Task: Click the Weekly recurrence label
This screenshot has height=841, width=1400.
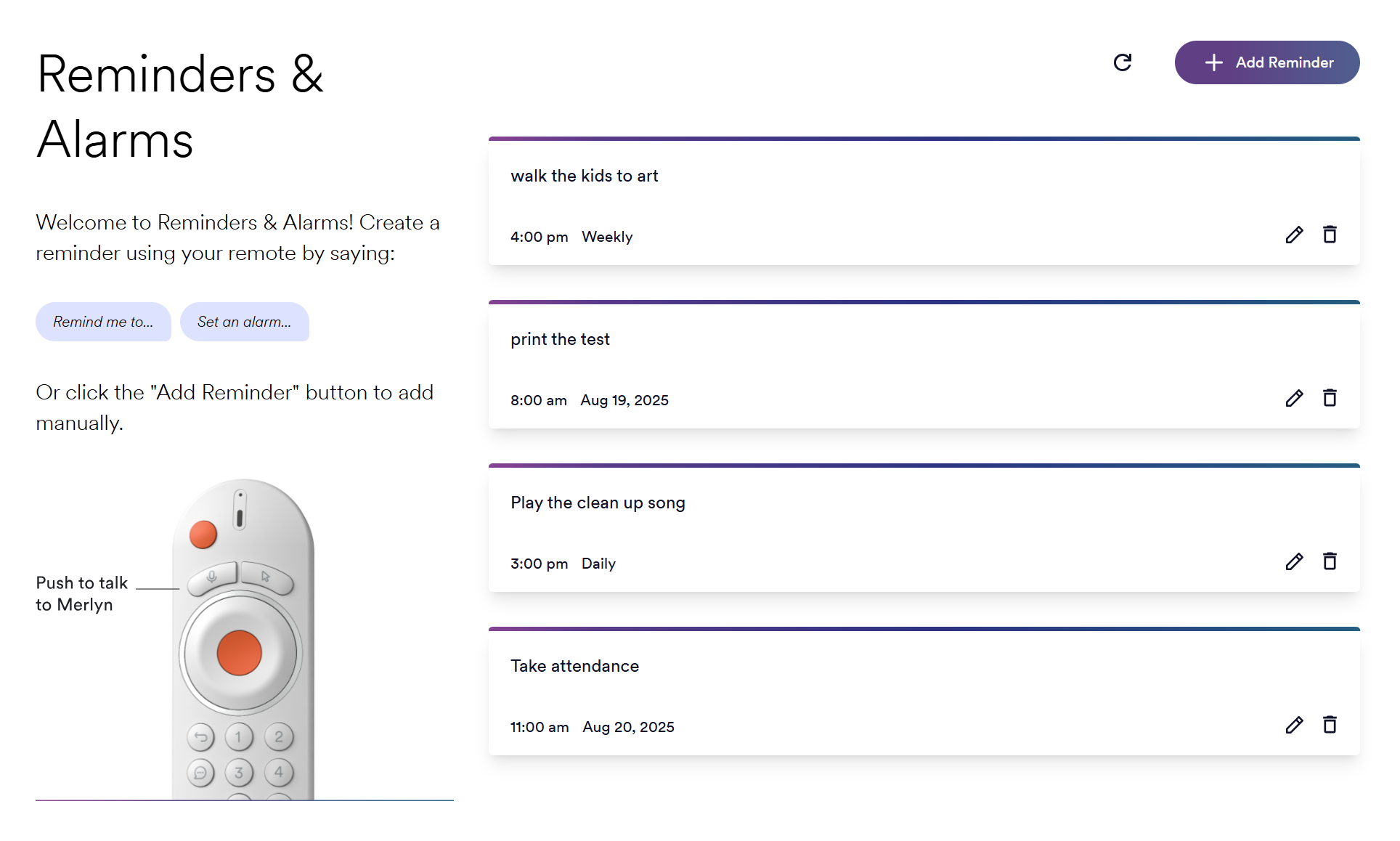Action: (x=607, y=237)
